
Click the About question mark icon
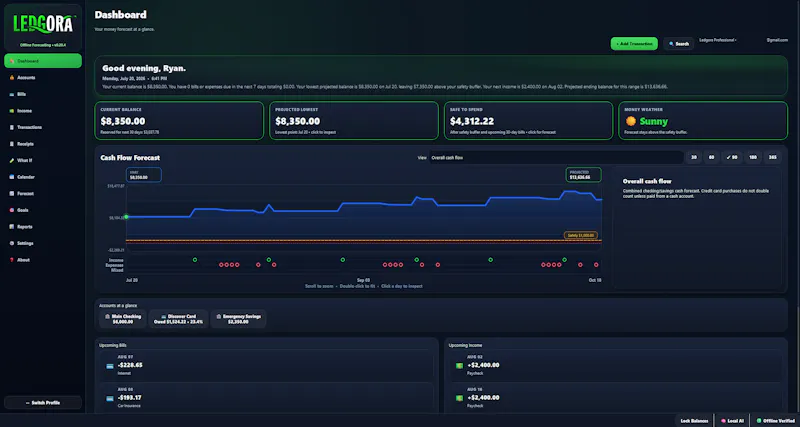click(11, 260)
